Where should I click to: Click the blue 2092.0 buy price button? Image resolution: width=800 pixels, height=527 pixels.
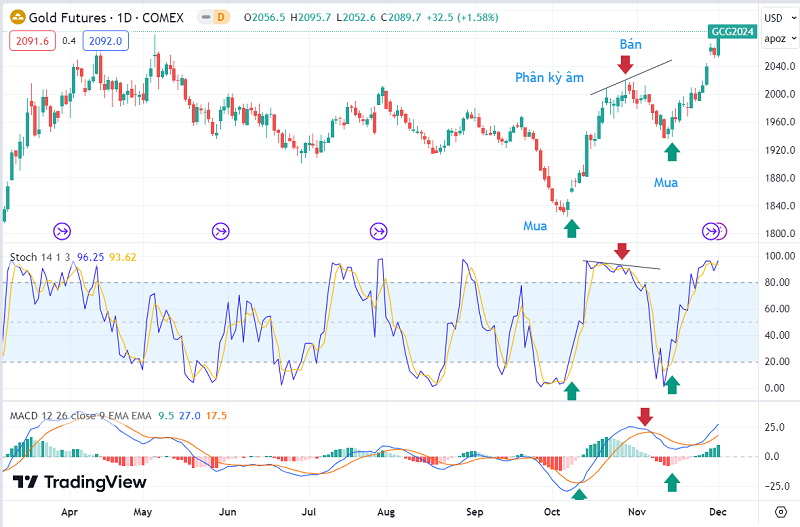105,41
